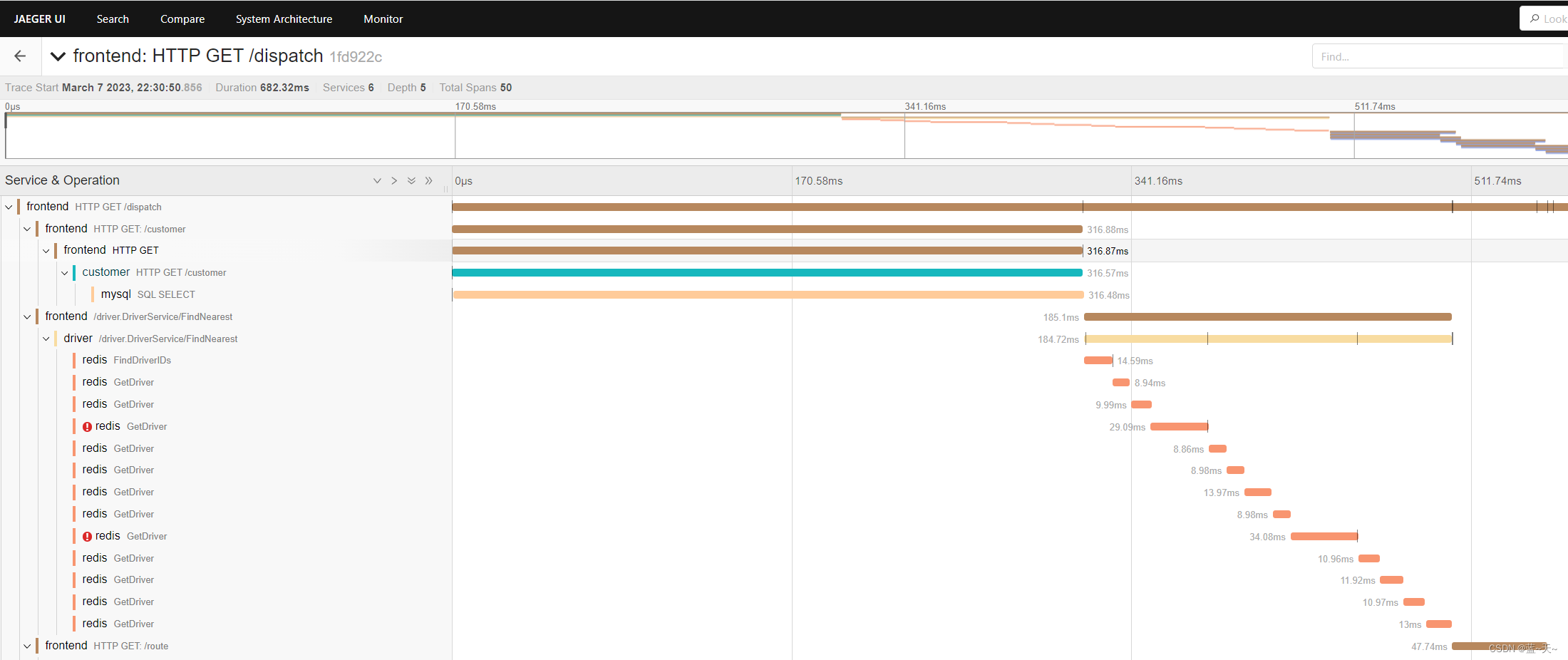The height and width of the screenshot is (660, 1568).
Task: Collapse all spans with double down chevron
Action: 411,181
